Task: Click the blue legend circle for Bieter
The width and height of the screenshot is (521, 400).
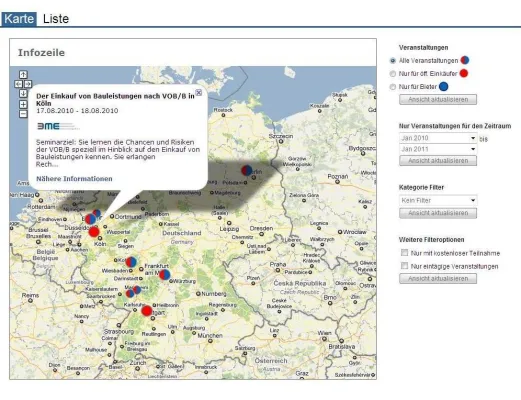Action: click(x=443, y=87)
